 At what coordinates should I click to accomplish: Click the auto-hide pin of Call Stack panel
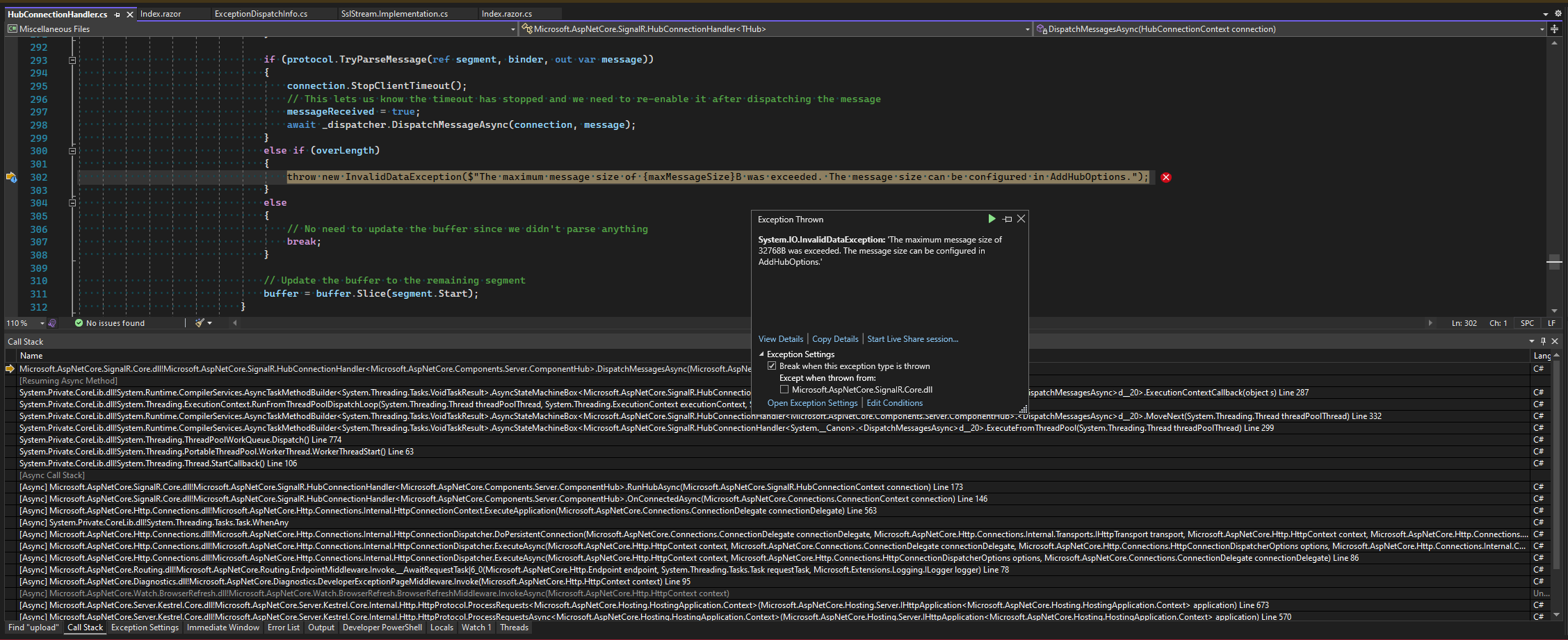tap(1543, 341)
